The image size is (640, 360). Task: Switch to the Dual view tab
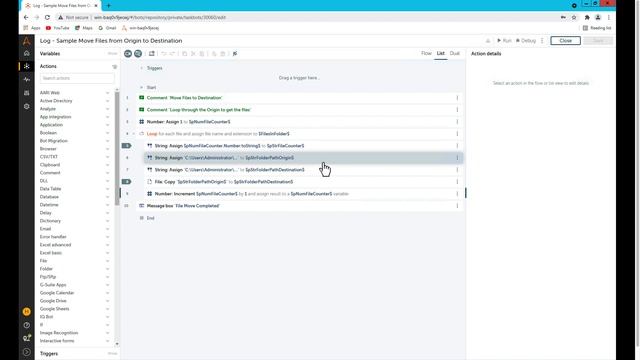click(x=454, y=53)
